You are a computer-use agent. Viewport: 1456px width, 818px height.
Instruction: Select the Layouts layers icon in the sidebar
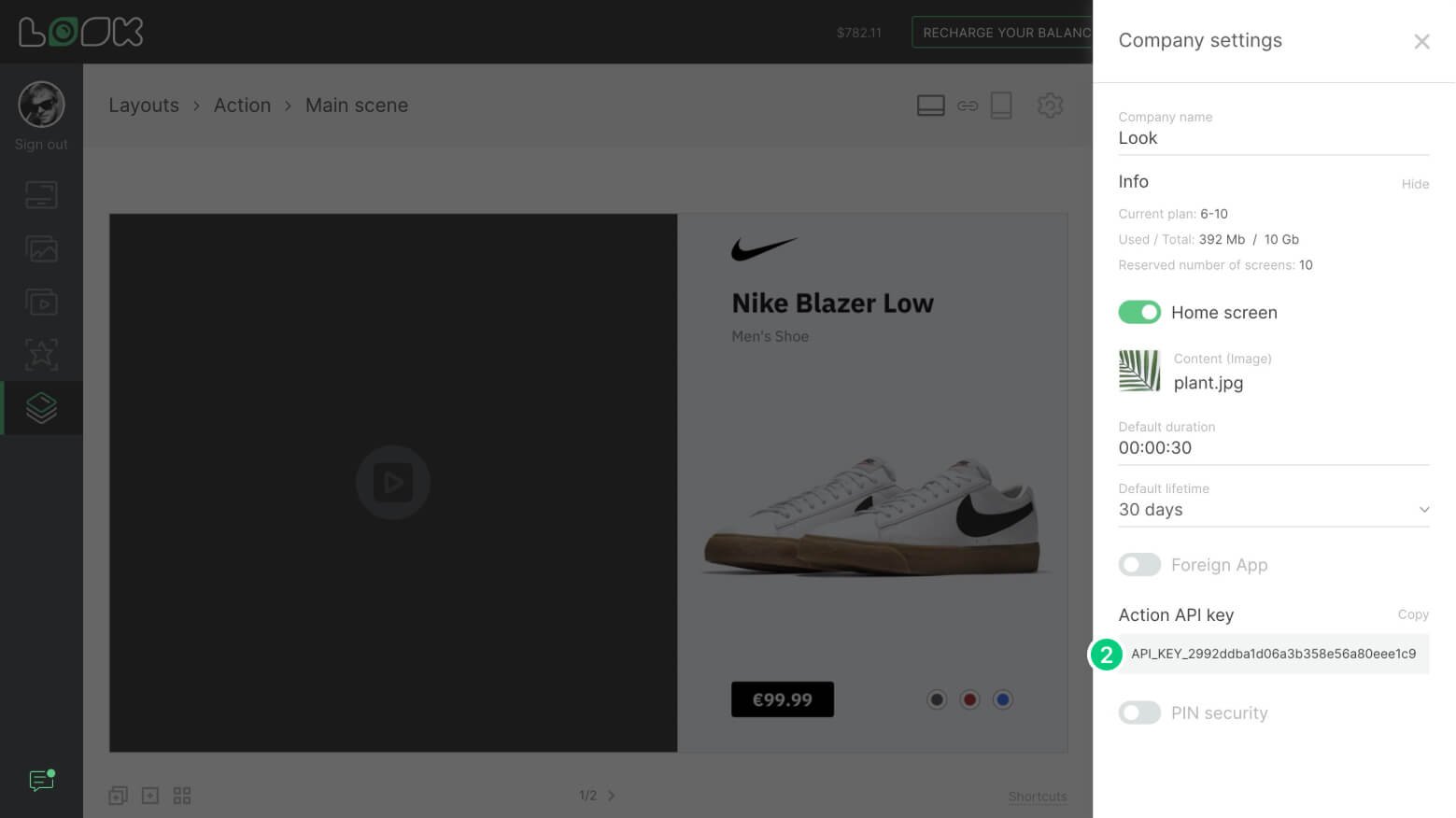41,408
